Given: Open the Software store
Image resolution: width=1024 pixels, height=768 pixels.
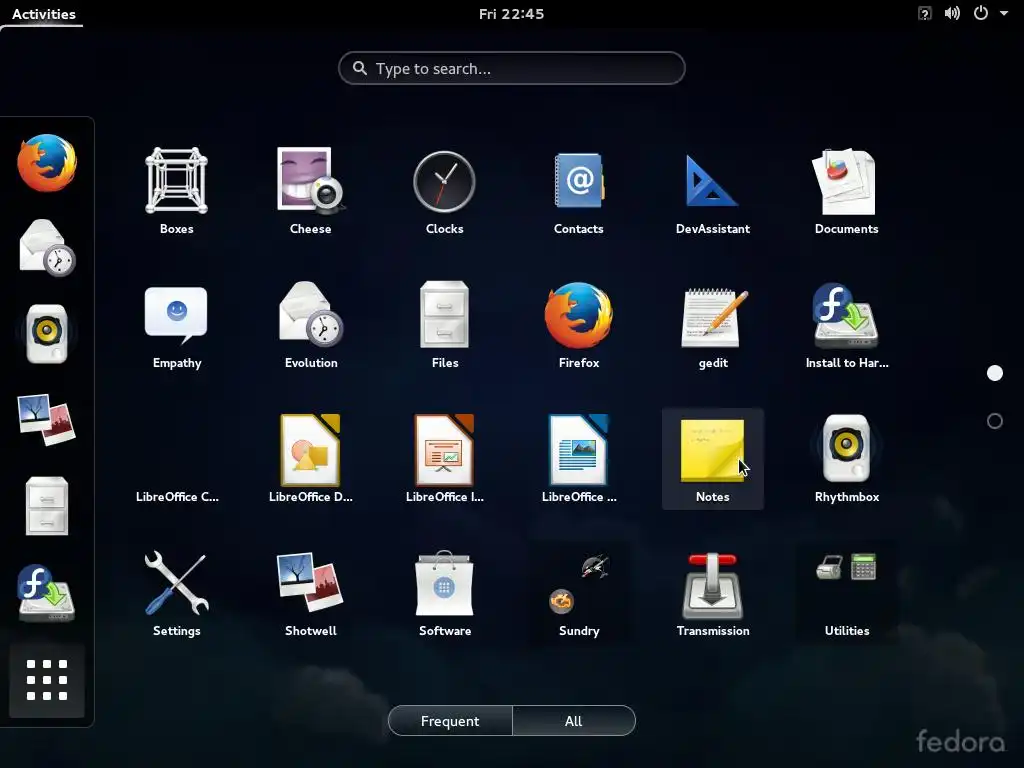Looking at the screenshot, I should click(x=444, y=592).
